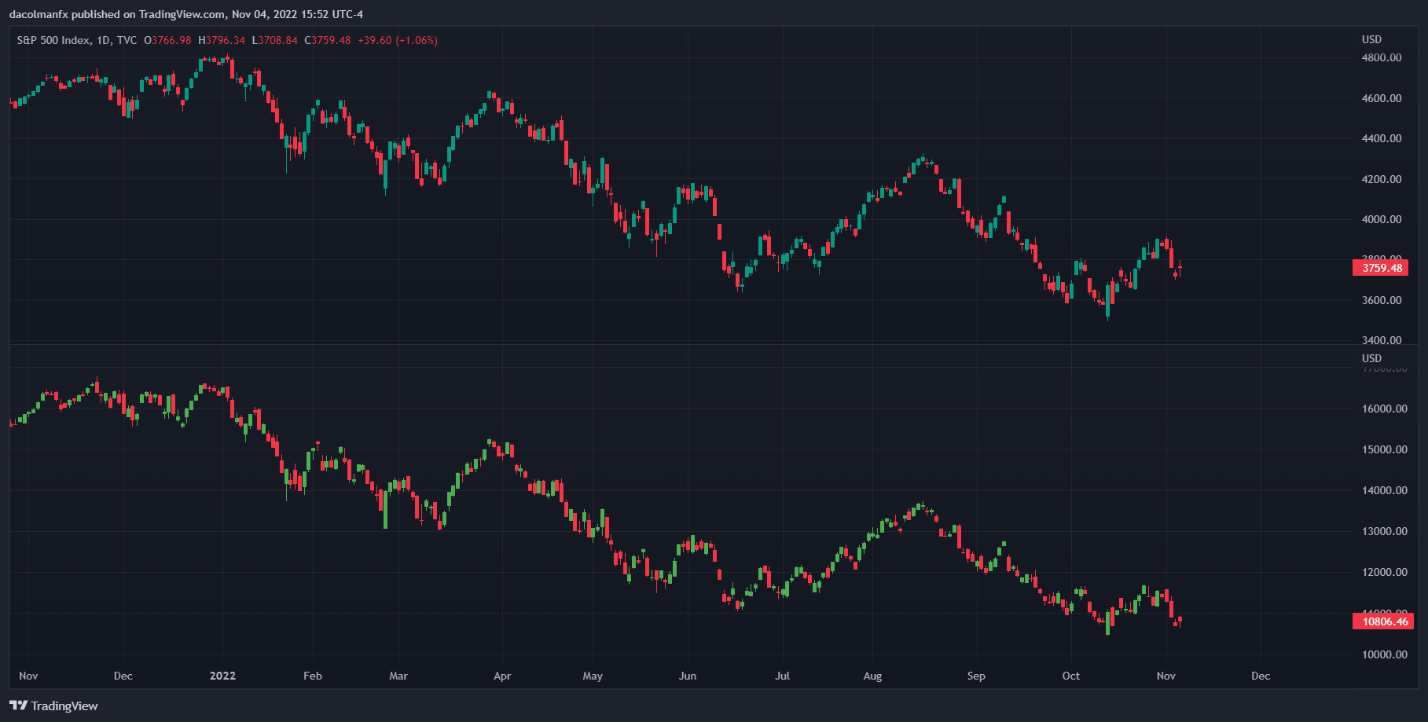Click the 10000.00 price axis label
Viewport: 1428px width, 722px height.
1384,655
